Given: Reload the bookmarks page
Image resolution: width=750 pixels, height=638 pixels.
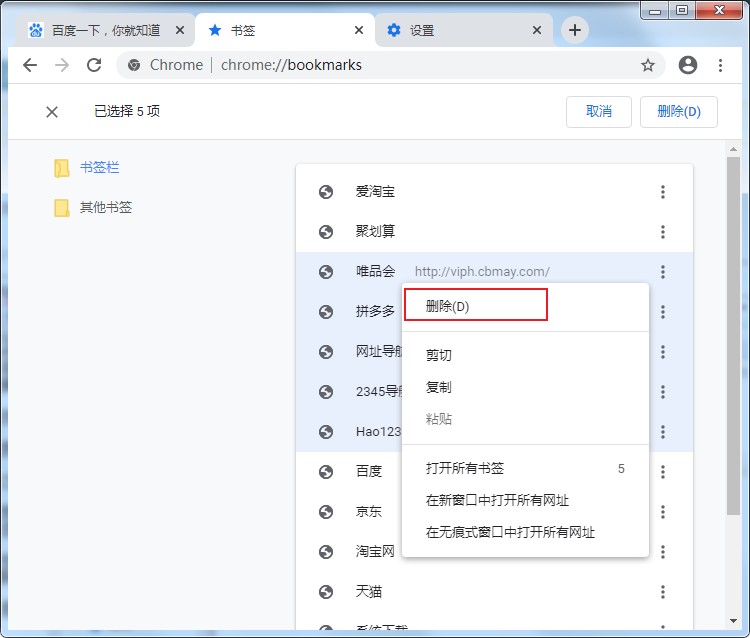Looking at the screenshot, I should click(94, 65).
